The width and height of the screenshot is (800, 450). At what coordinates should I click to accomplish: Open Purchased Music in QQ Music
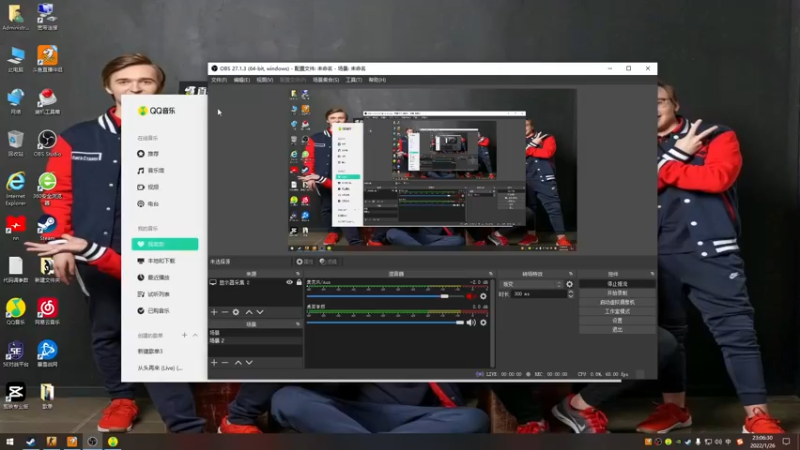click(x=154, y=311)
